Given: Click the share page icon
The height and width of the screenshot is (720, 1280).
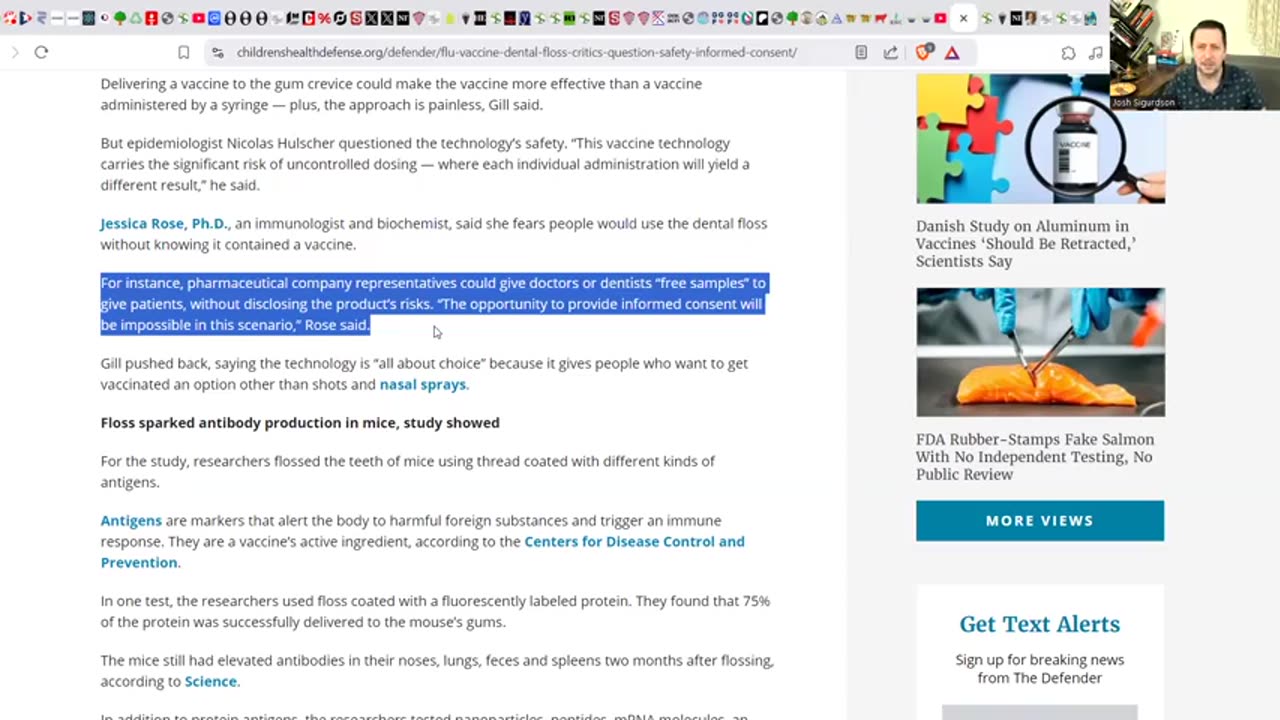Looking at the screenshot, I should [x=891, y=52].
